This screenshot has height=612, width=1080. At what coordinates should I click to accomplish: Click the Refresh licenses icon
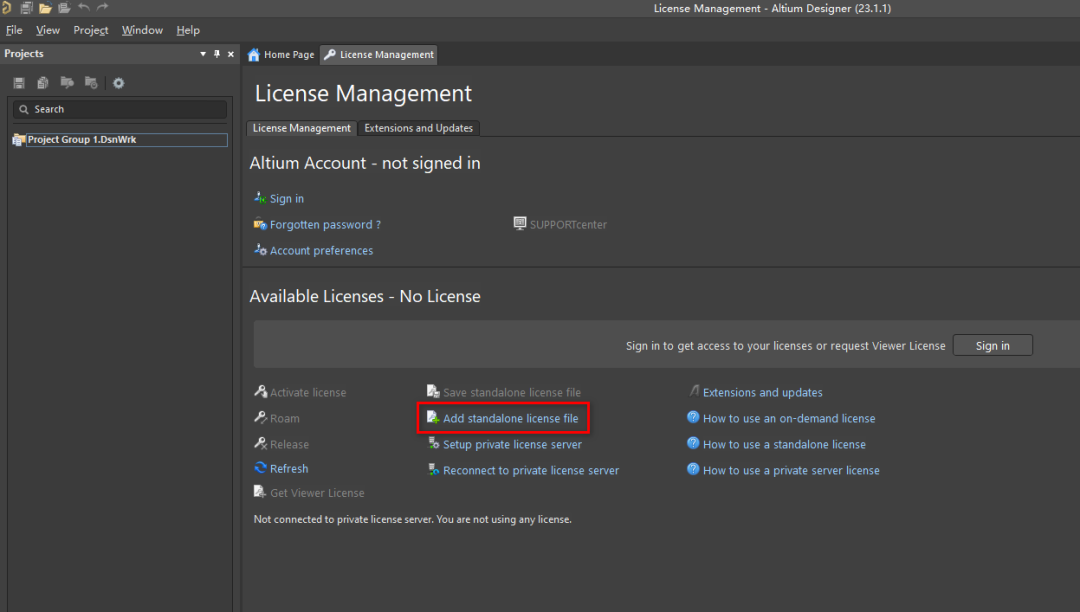(x=260, y=468)
